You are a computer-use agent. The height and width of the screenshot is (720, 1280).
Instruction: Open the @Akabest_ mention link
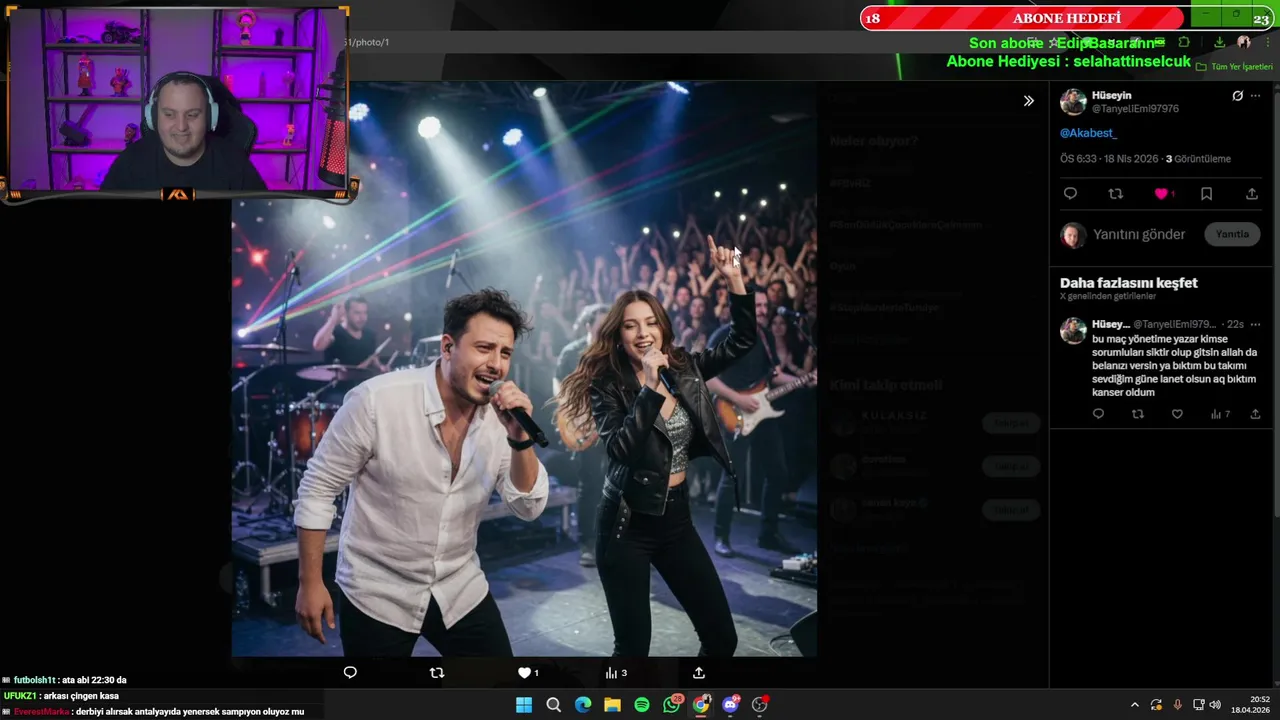(x=1088, y=133)
